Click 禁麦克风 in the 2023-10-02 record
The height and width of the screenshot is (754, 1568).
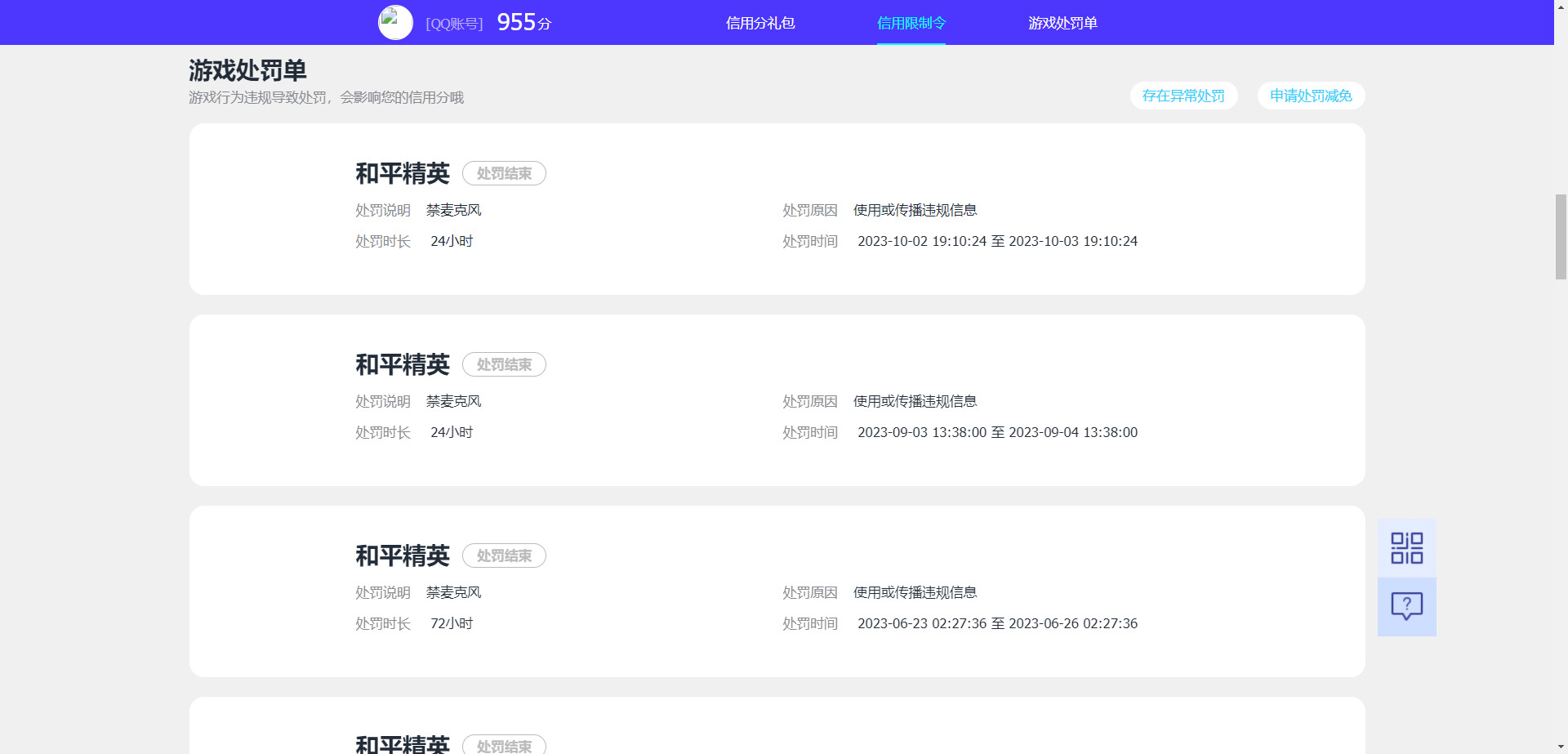(453, 210)
